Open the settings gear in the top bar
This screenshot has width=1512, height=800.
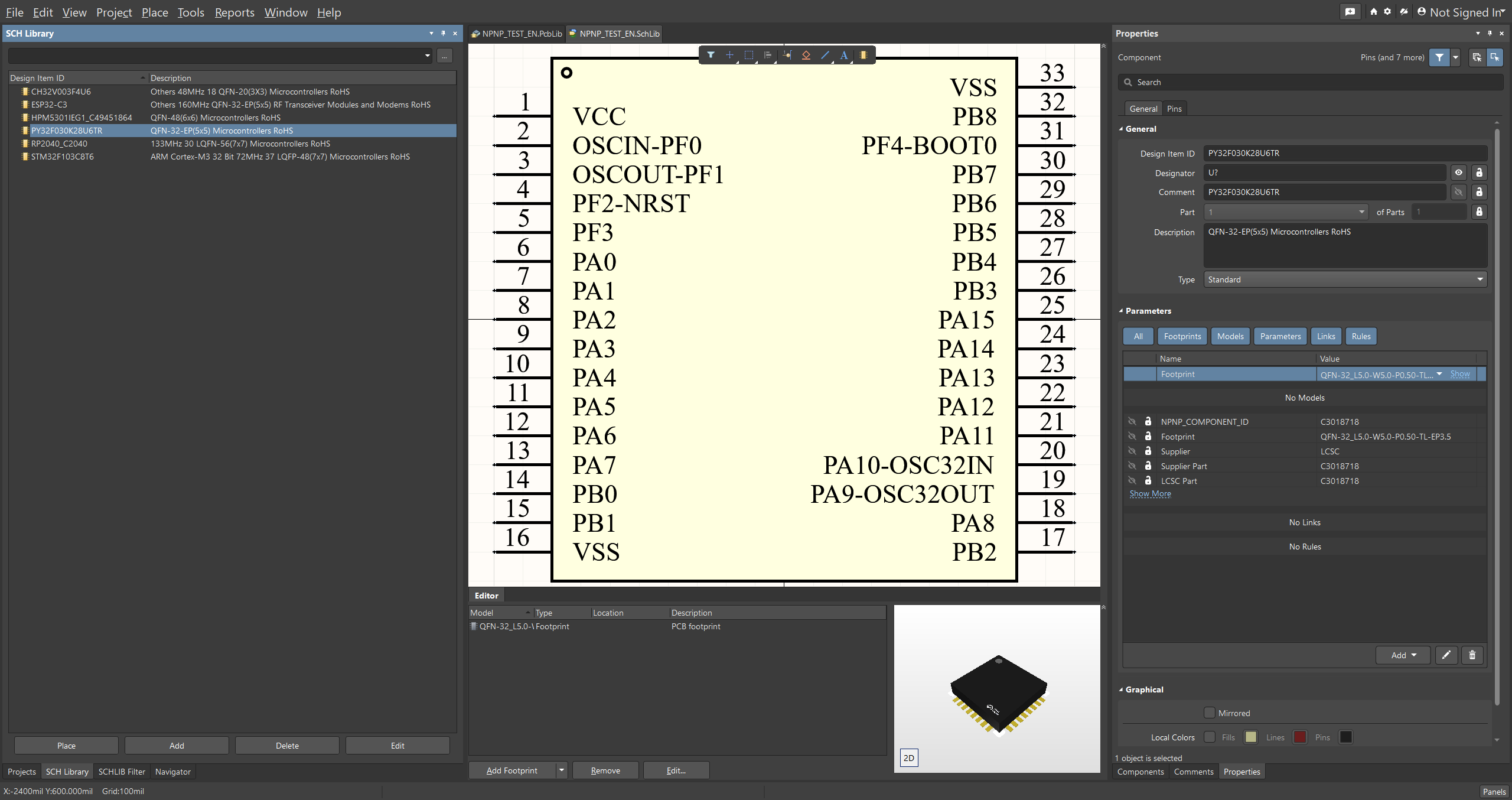tap(1387, 12)
